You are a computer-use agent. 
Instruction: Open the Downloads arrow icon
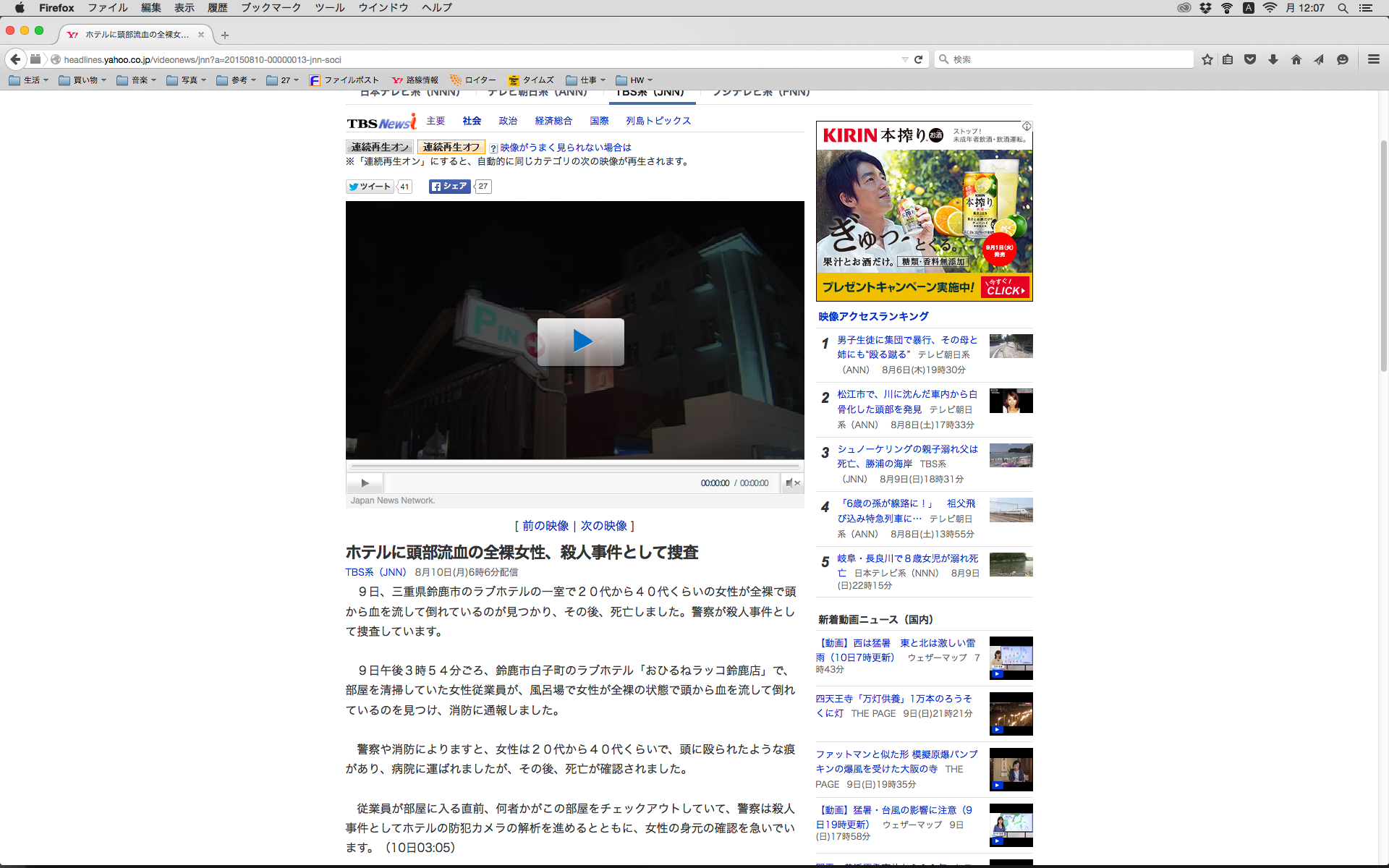1273,59
